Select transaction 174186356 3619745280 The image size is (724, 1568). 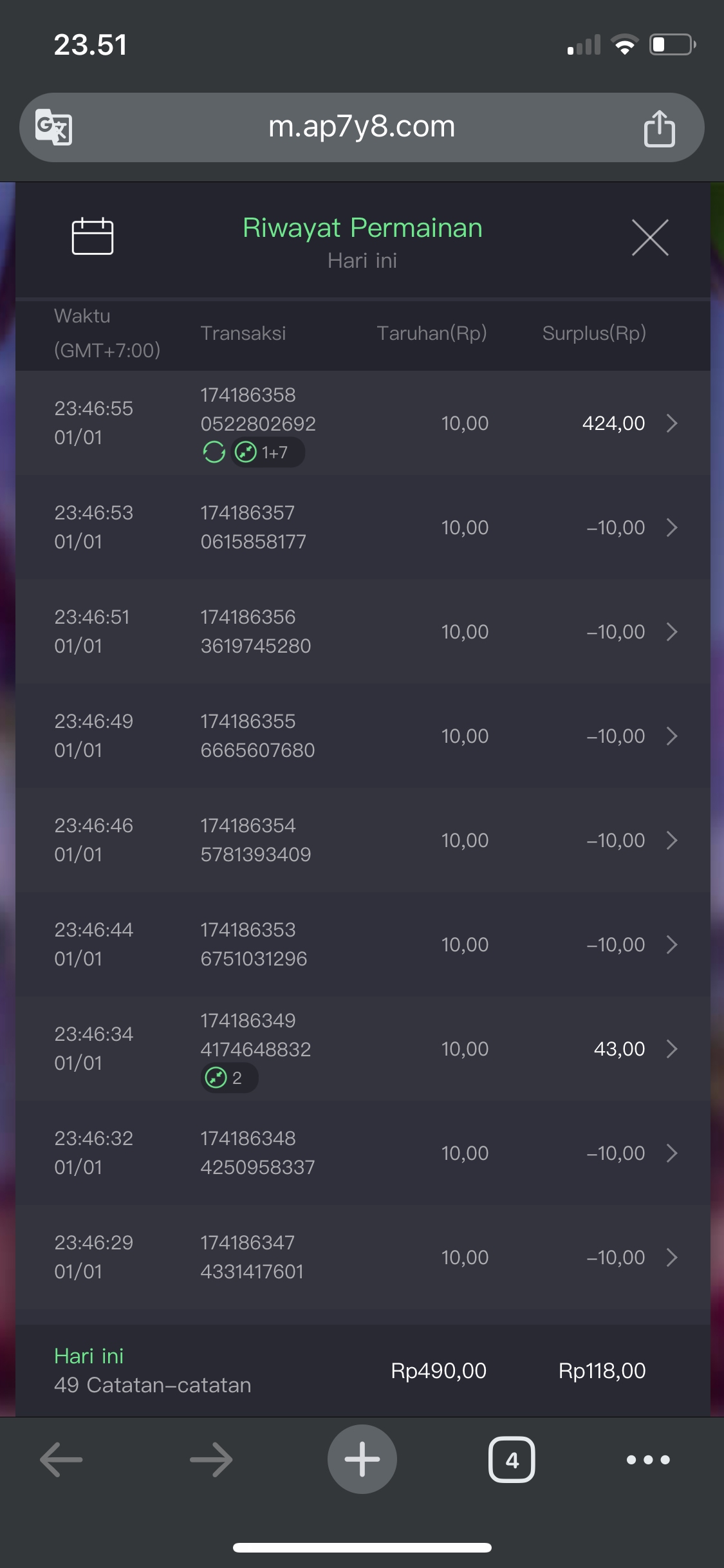pos(255,631)
